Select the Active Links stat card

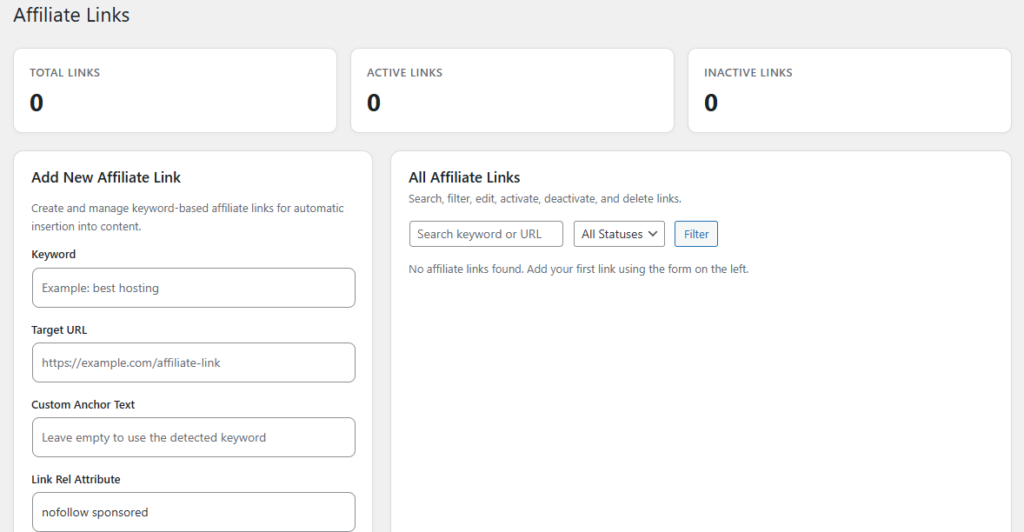tap(512, 90)
